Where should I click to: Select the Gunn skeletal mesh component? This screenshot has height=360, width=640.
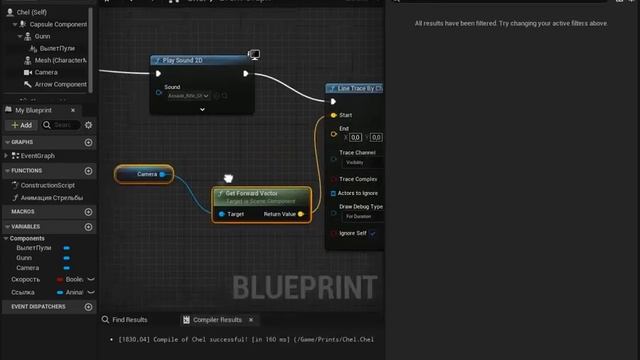tap(42, 36)
